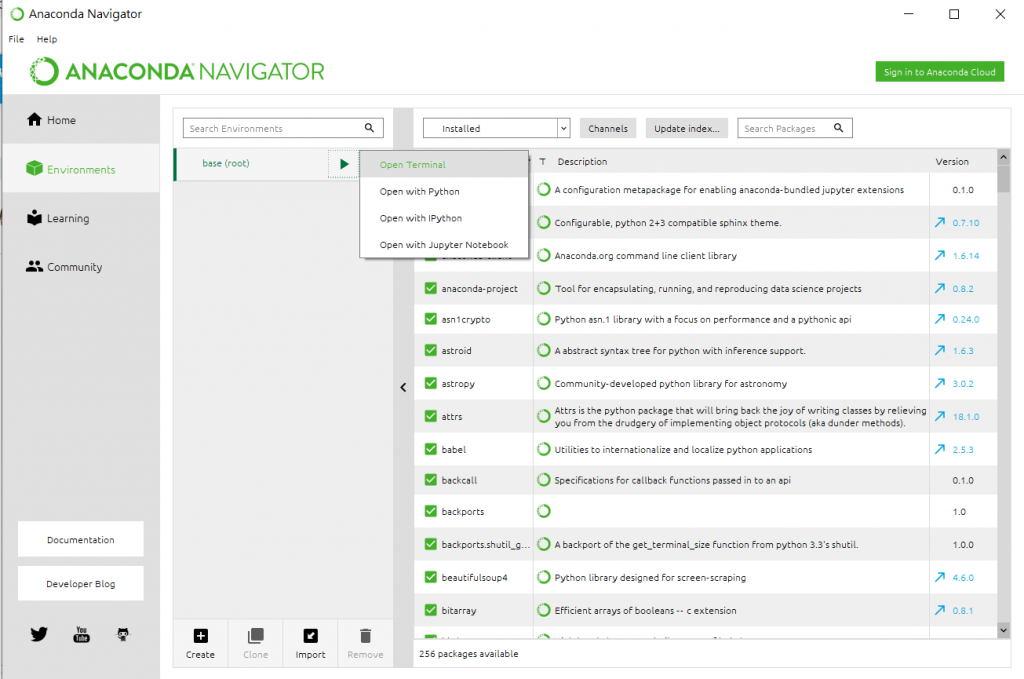Viewport: 1024px width, 679px height.
Task: Toggle the beautifulsoup4 package checkbox
Action: click(x=430, y=577)
